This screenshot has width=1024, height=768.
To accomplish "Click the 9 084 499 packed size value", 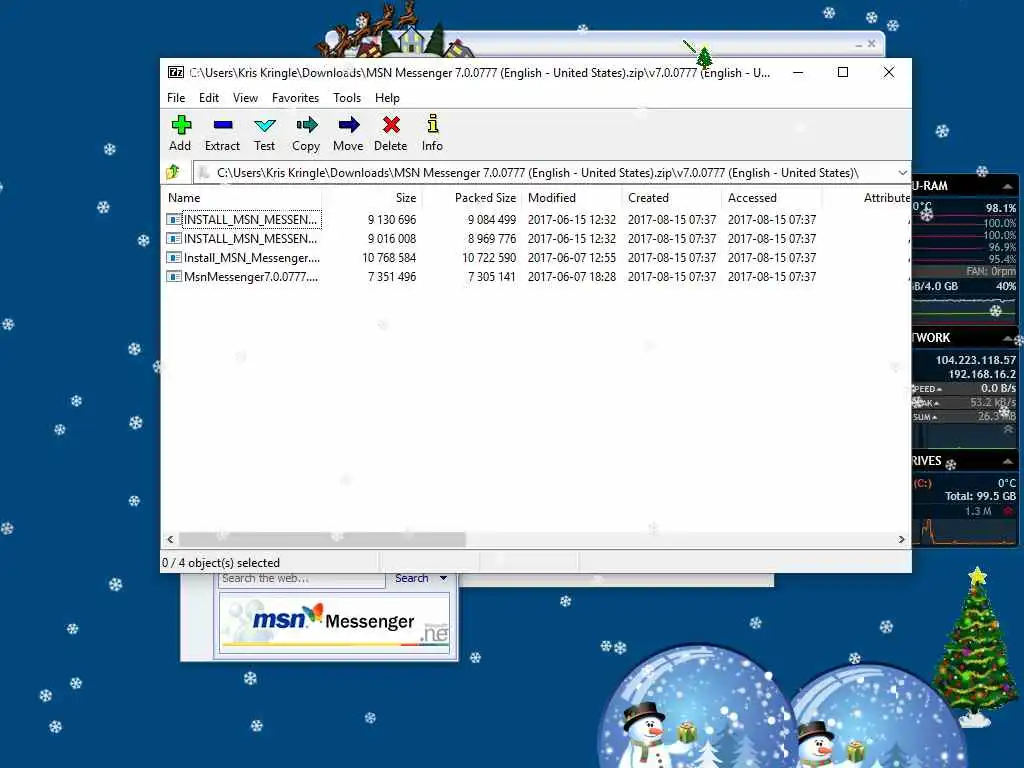I will click(492, 220).
